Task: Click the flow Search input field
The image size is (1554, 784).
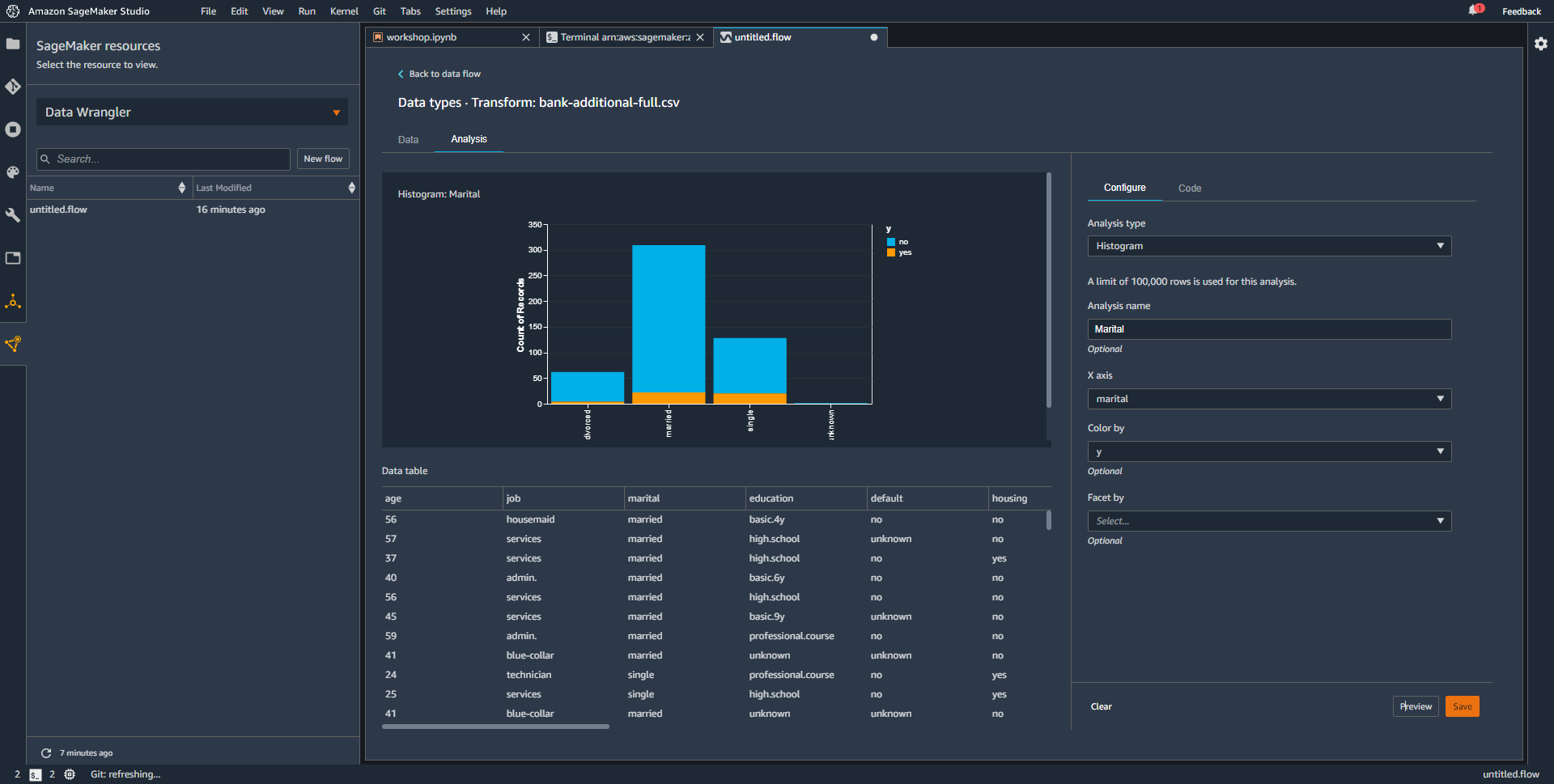Action: click(x=163, y=159)
